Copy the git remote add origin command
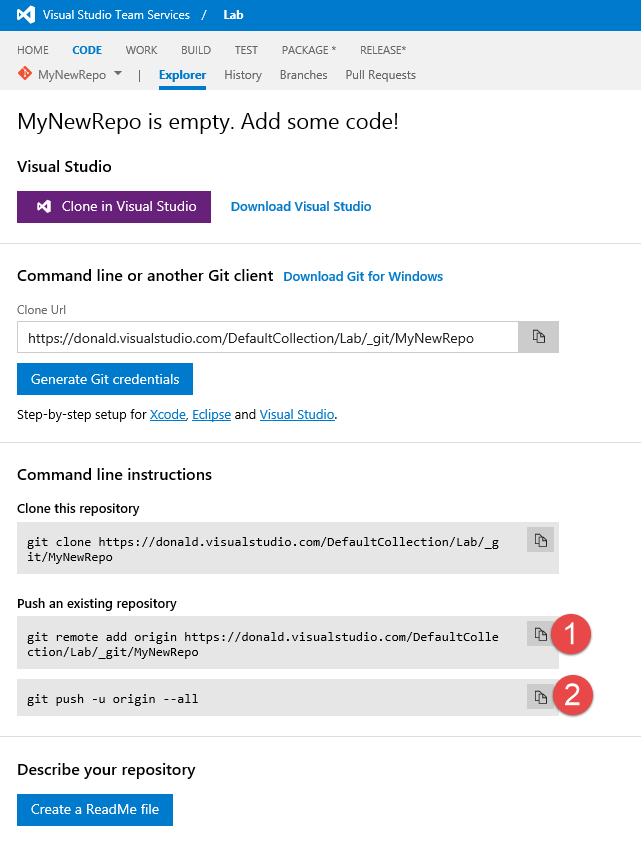 (540, 634)
